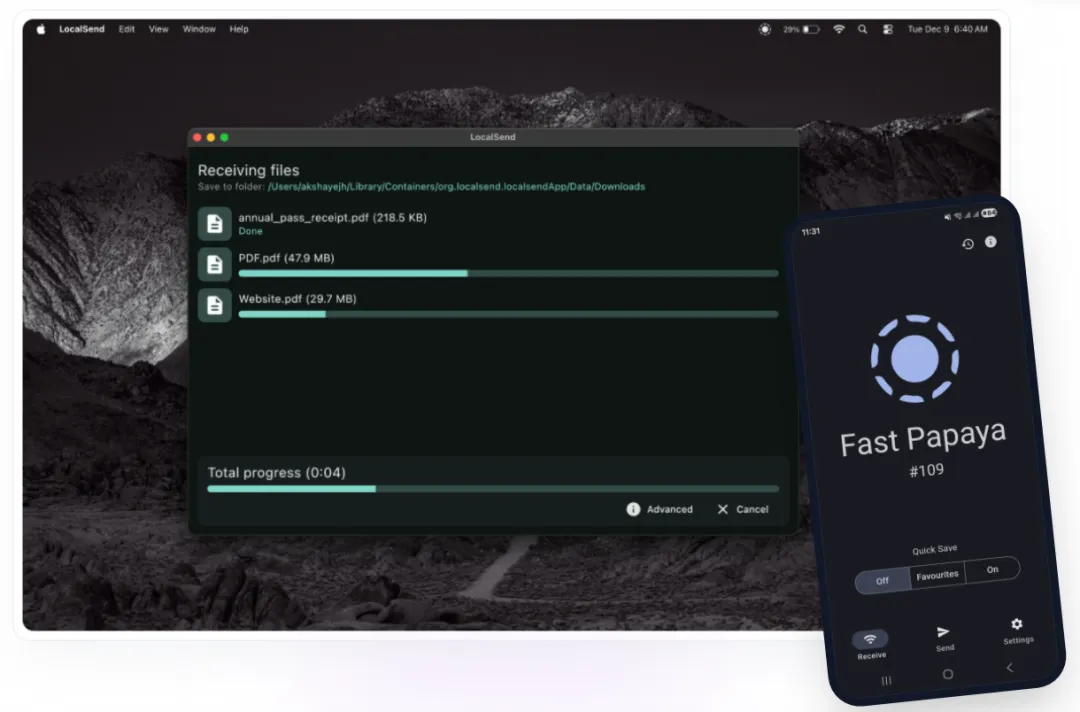Click the PDF.pdf file icon

coord(214,264)
